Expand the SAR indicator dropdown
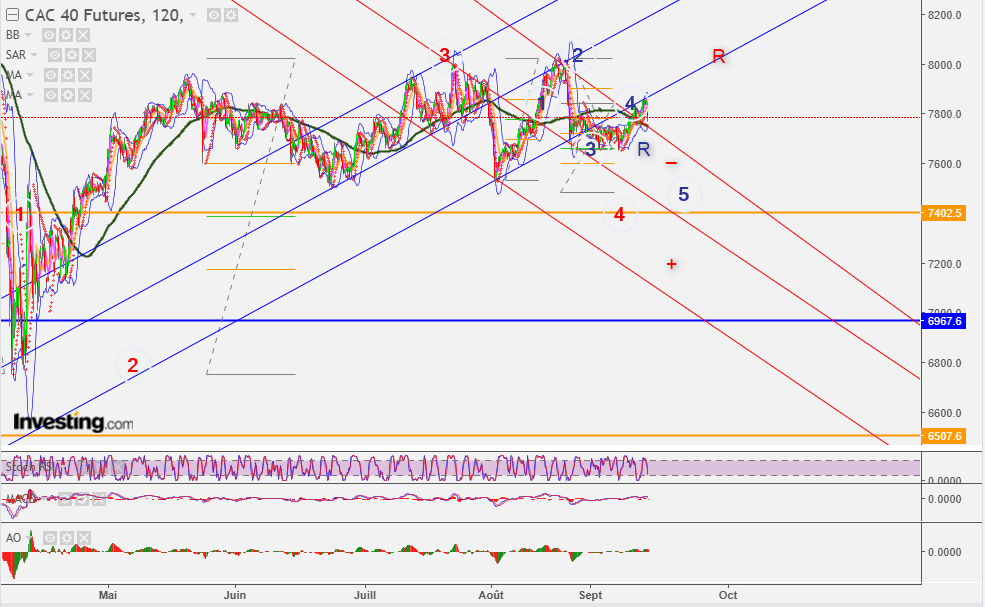This screenshot has width=985, height=607. [34, 55]
